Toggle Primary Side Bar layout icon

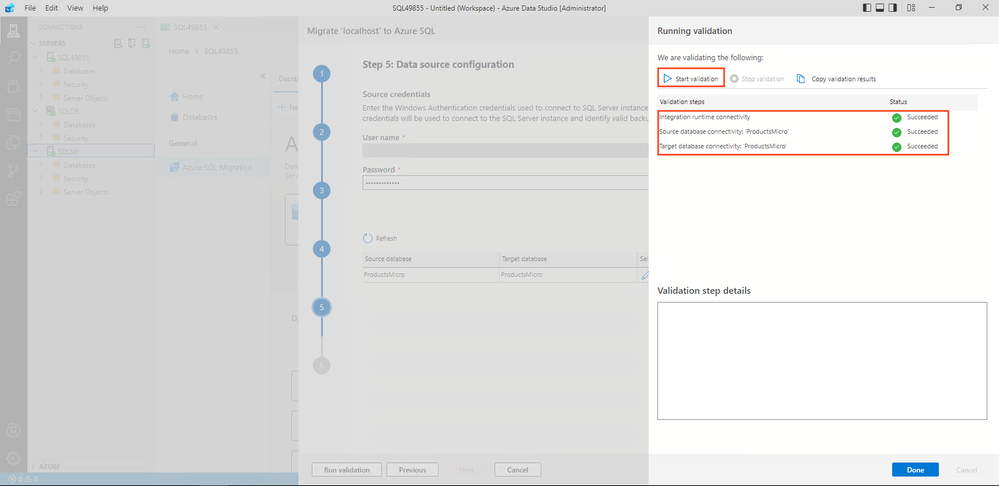866,8
